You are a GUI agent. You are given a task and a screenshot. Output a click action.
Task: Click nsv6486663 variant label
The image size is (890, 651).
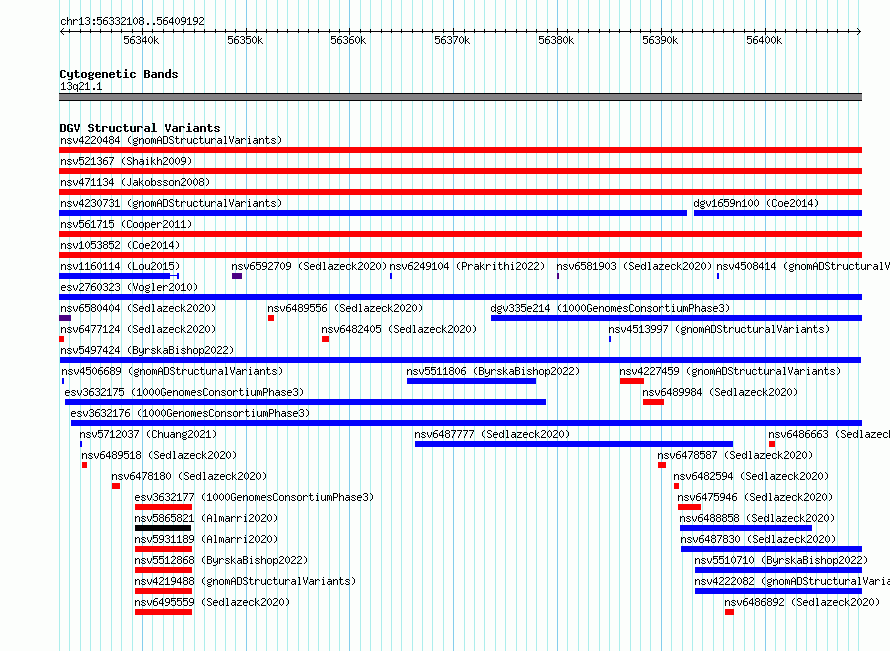pos(829,434)
